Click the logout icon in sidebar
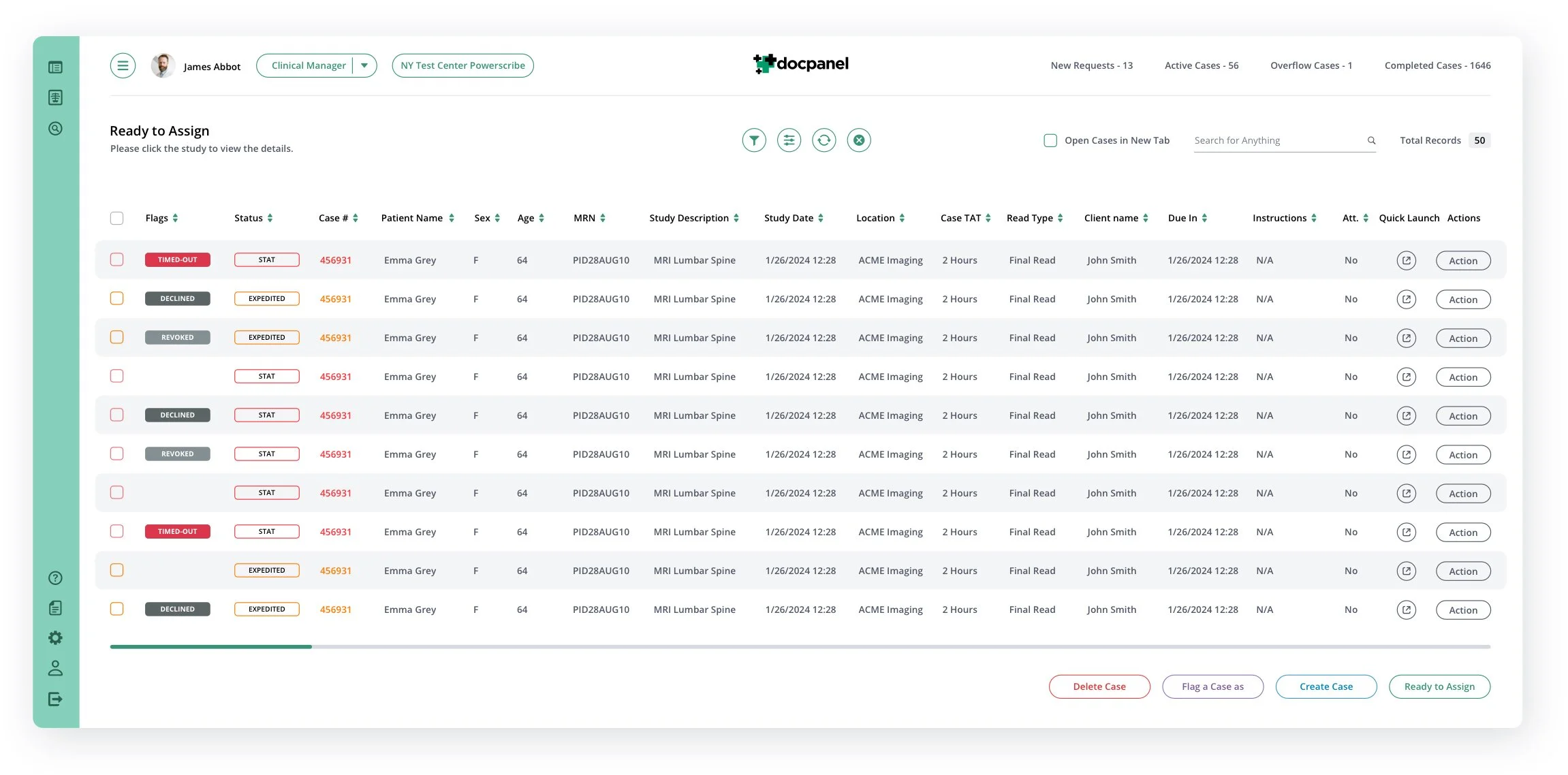 coord(55,699)
